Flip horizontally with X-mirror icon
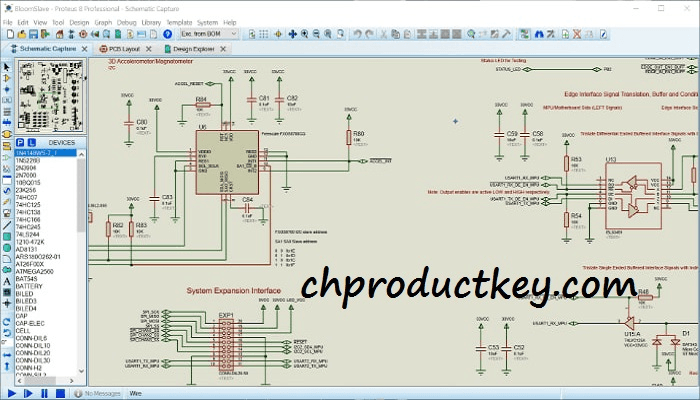Screen dimensions: 700x400 click(7, 355)
